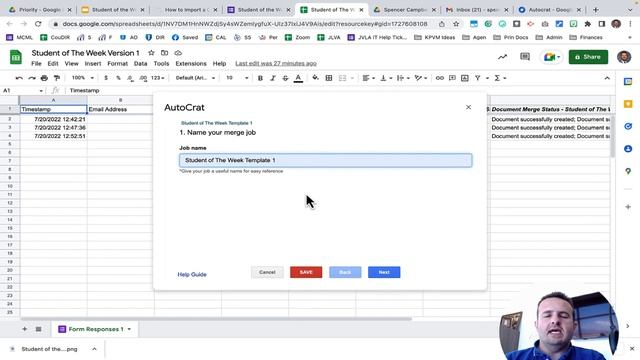Open the text color picker
Viewport: 640px width, 360px height.
pyautogui.click(x=298, y=78)
